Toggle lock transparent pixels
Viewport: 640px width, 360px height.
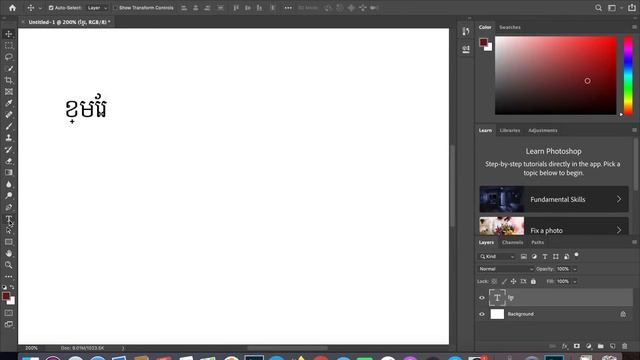click(x=494, y=281)
